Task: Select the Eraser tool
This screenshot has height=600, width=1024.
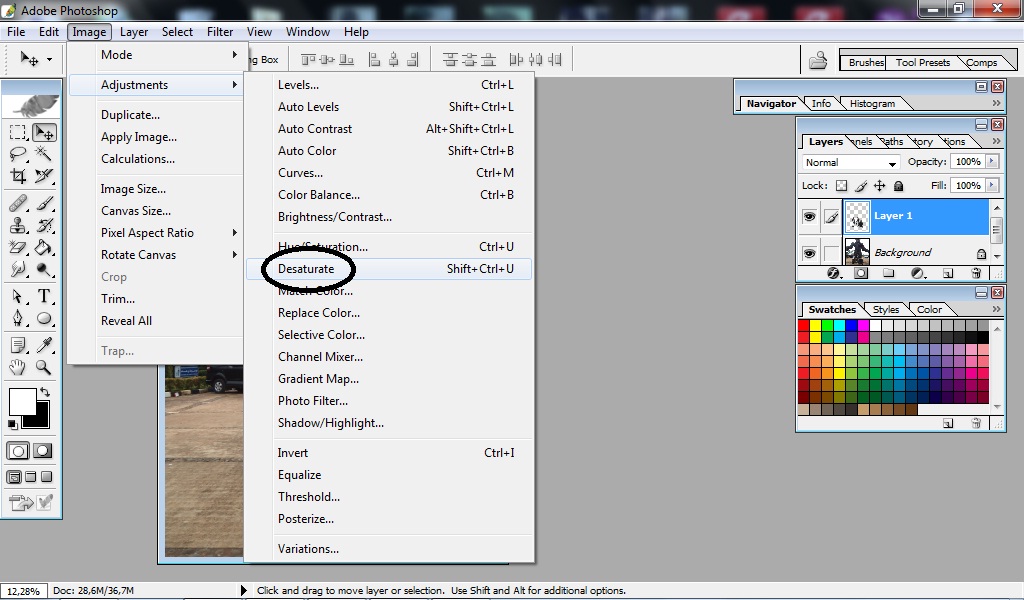Action: click(x=18, y=247)
